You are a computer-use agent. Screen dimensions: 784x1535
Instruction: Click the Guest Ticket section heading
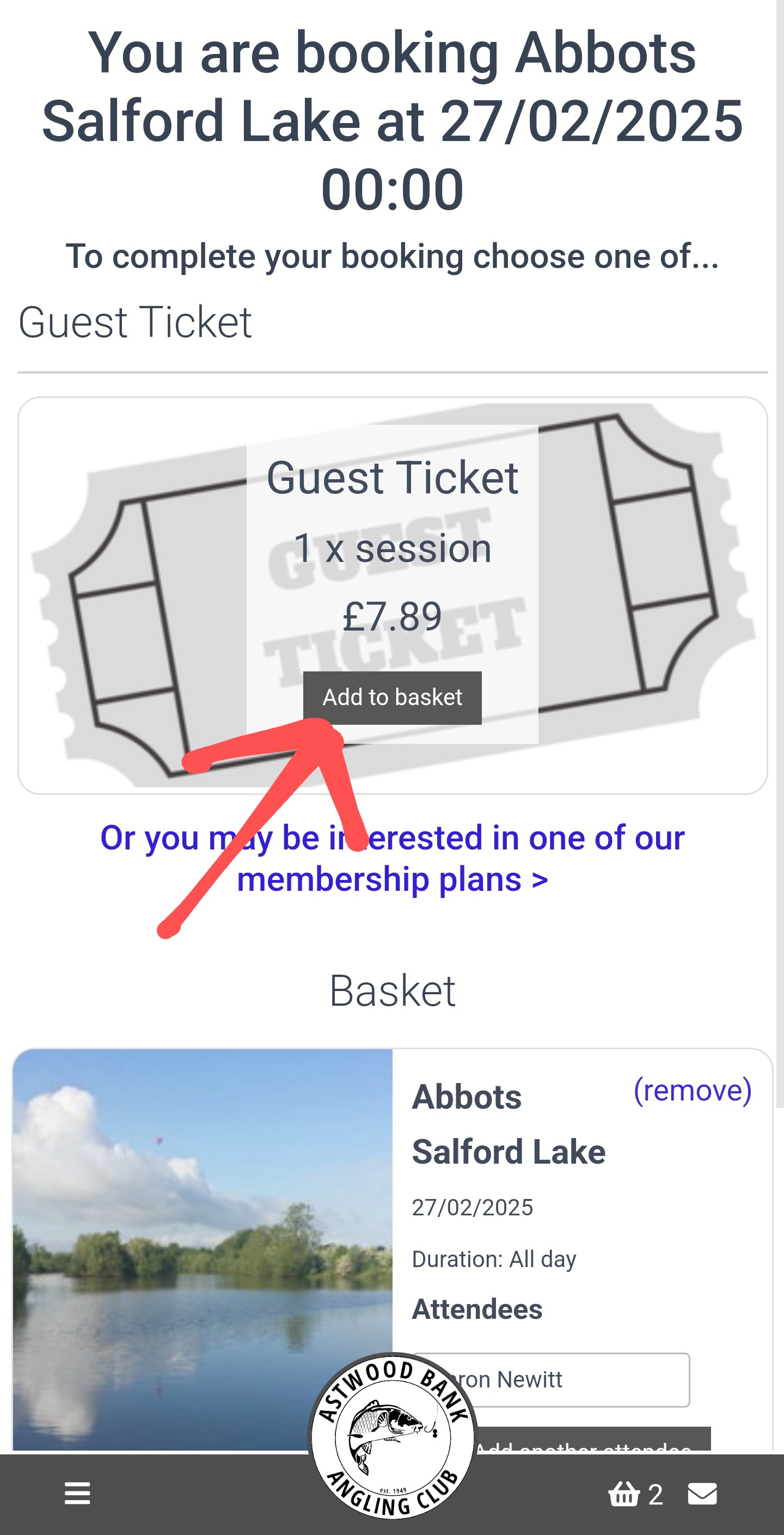pos(135,322)
